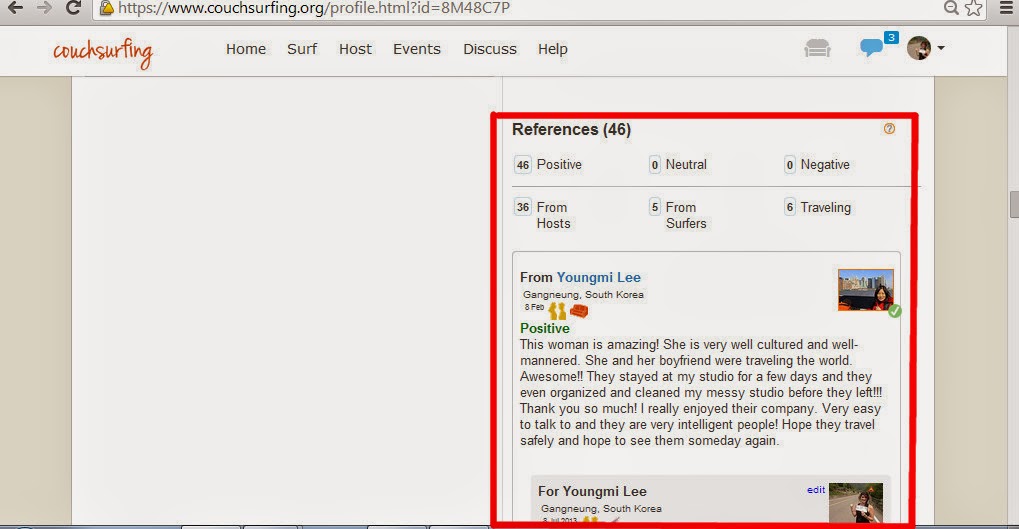
Task: Click the 3 unread messages badge
Action: (891, 38)
